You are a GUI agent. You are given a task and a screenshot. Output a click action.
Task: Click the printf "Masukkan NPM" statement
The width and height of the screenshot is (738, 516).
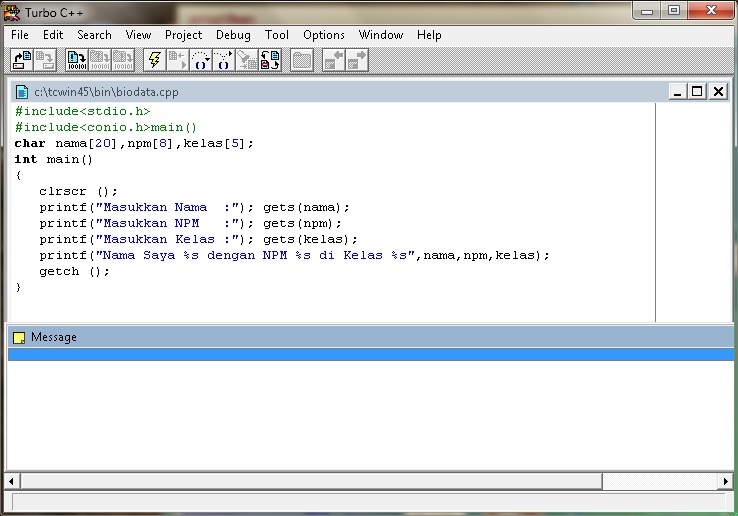coord(146,223)
